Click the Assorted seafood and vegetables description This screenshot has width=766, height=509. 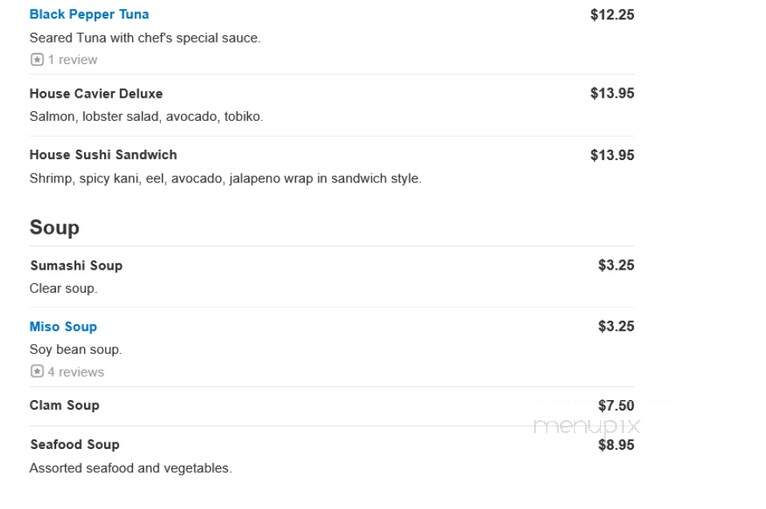tap(130, 468)
